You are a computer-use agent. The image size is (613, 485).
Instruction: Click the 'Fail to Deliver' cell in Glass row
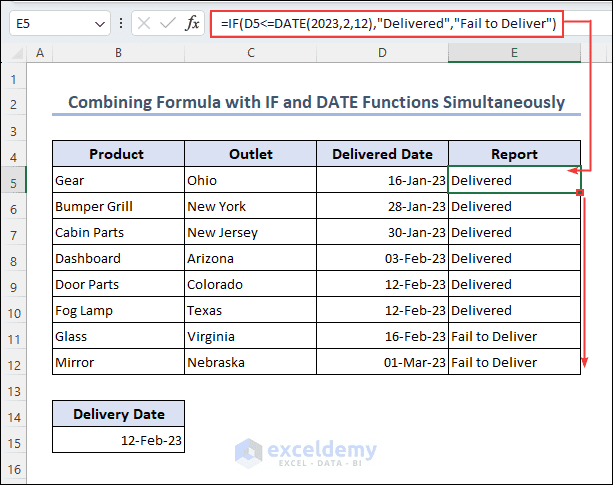[x=514, y=336]
